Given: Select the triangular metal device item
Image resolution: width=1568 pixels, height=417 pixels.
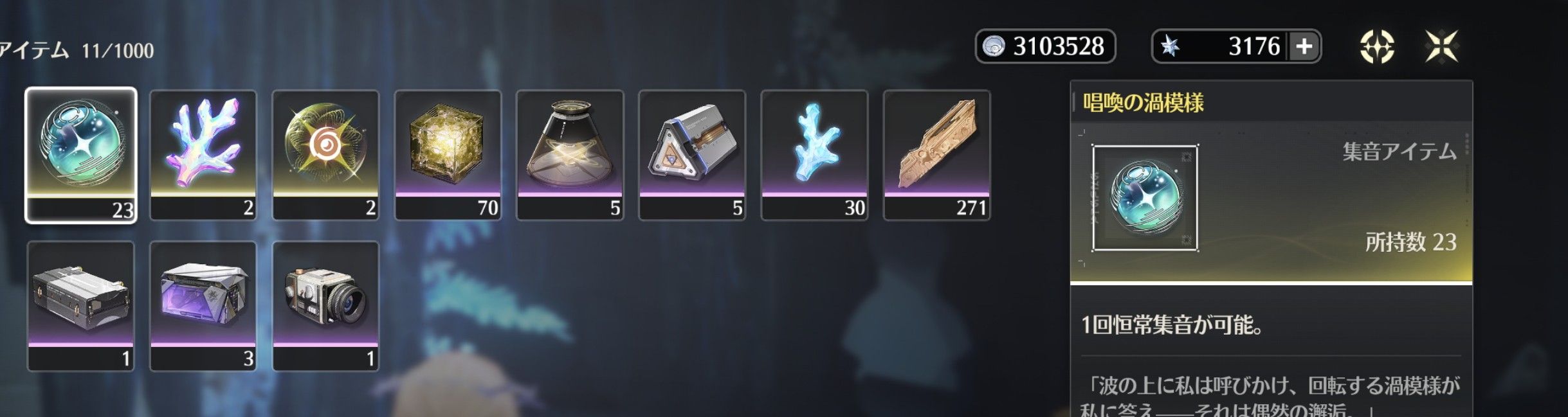Looking at the screenshot, I should [x=692, y=155].
